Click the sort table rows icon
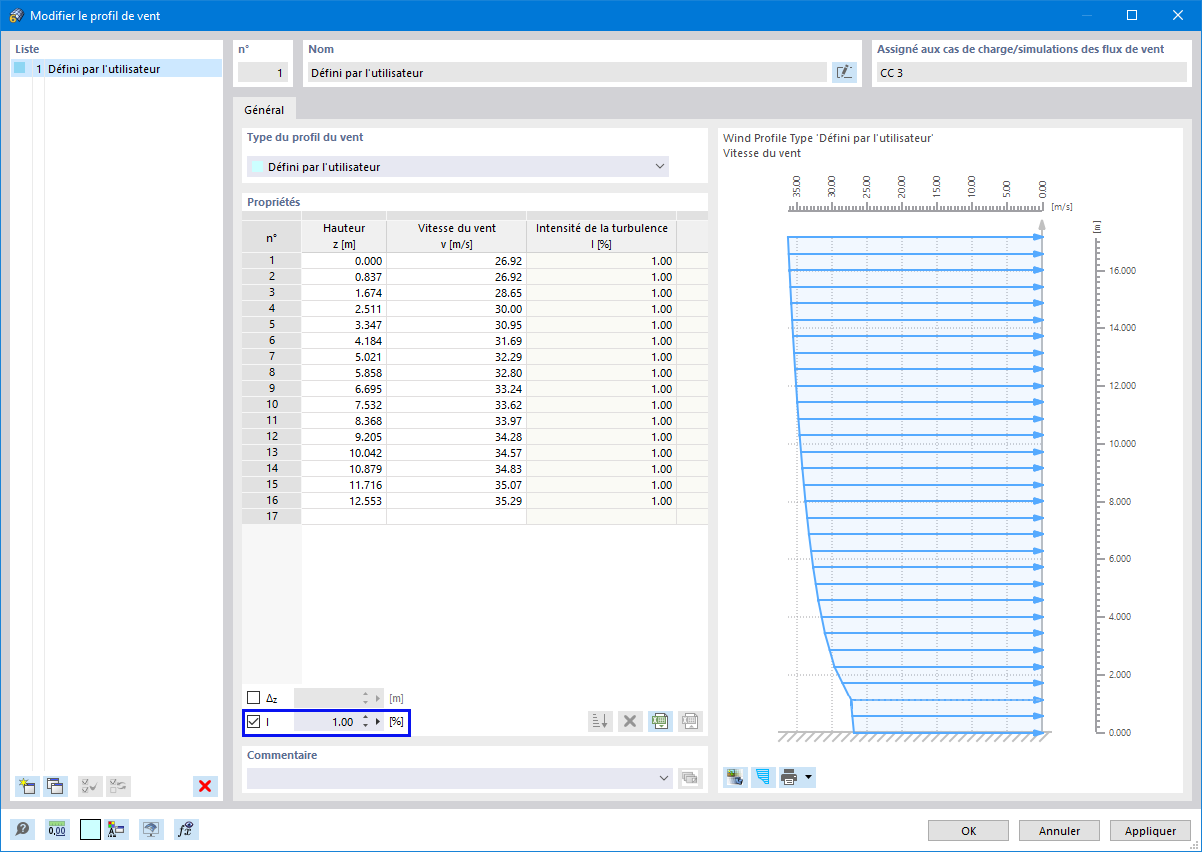This screenshot has width=1202, height=852. pos(600,721)
